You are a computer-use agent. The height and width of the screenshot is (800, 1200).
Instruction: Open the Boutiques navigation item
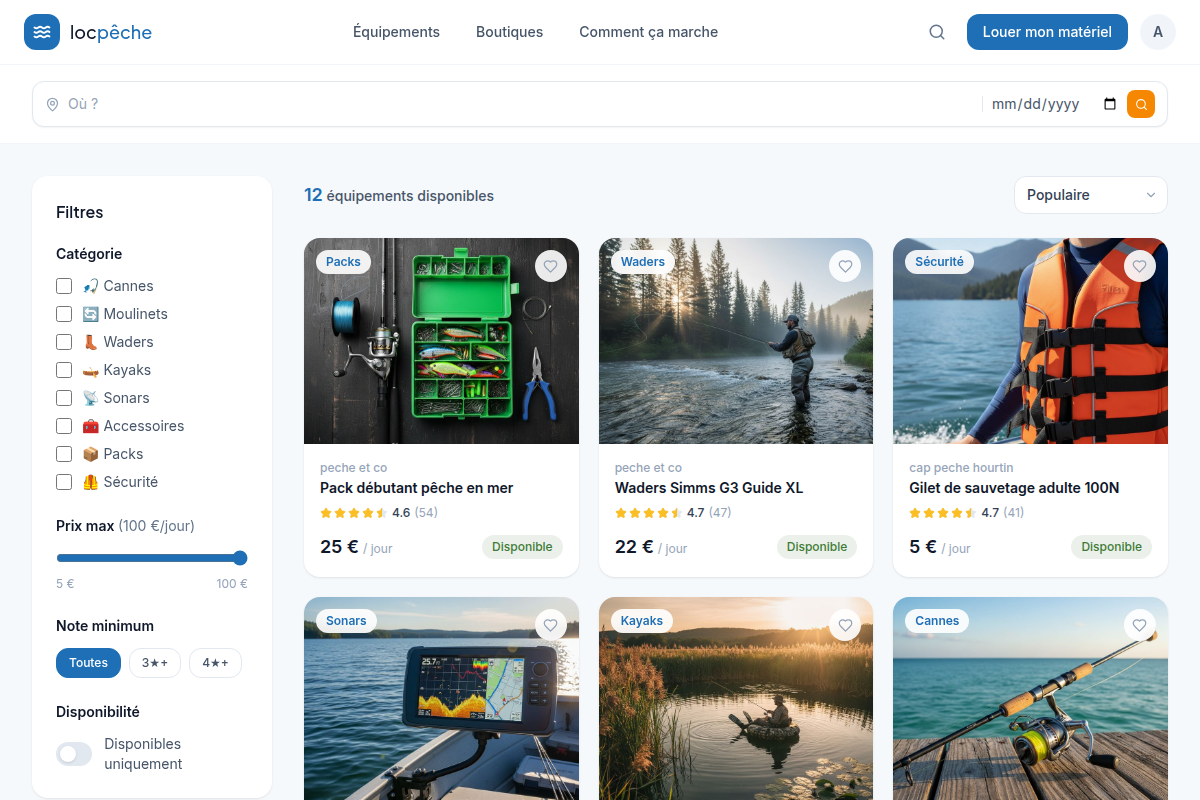point(509,32)
